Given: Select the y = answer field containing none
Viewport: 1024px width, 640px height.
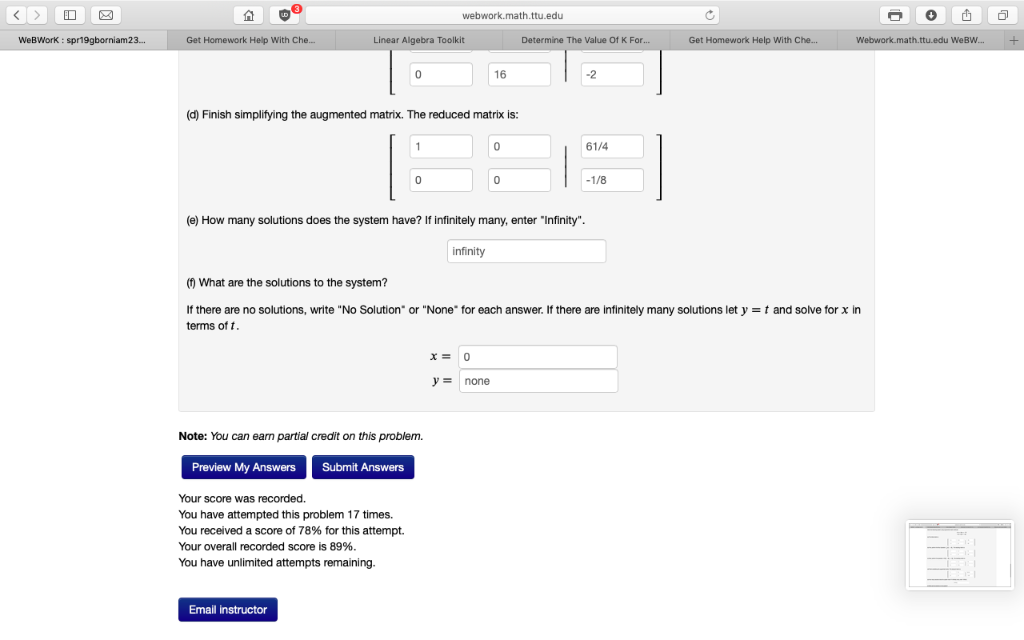Looking at the screenshot, I should tap(538, 381).
